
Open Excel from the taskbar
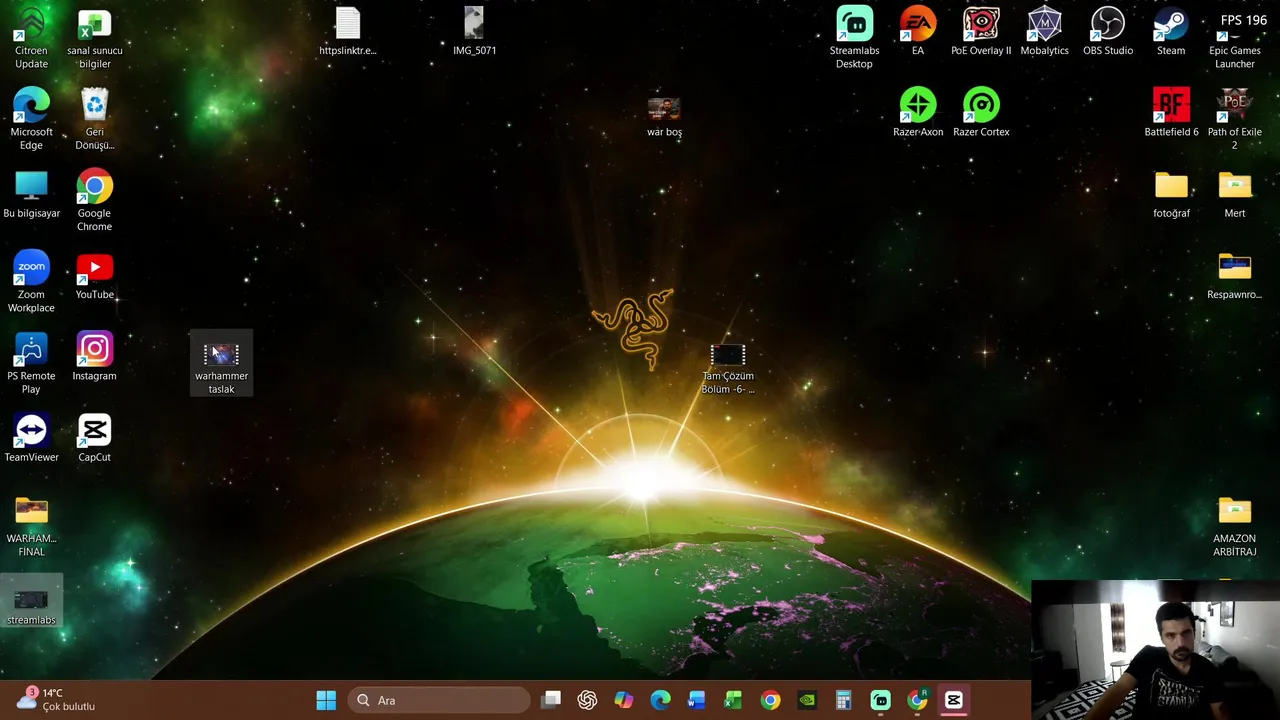coord(733,700)
